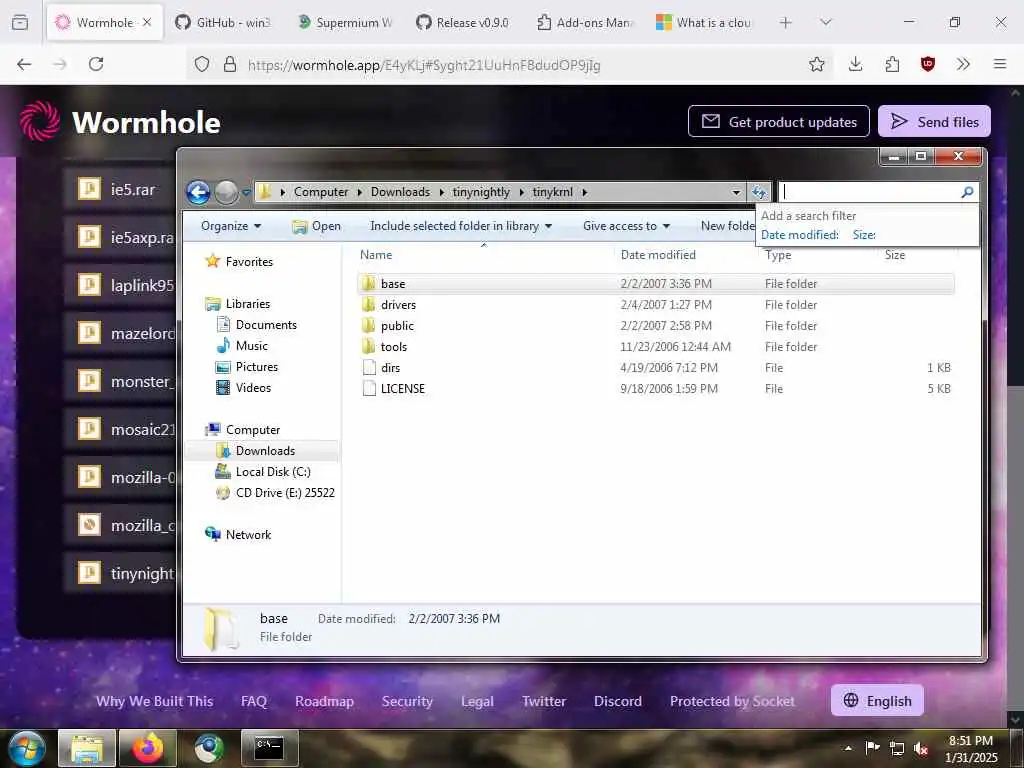
Task: Select the dirs file icon
Action: point(369,368)
